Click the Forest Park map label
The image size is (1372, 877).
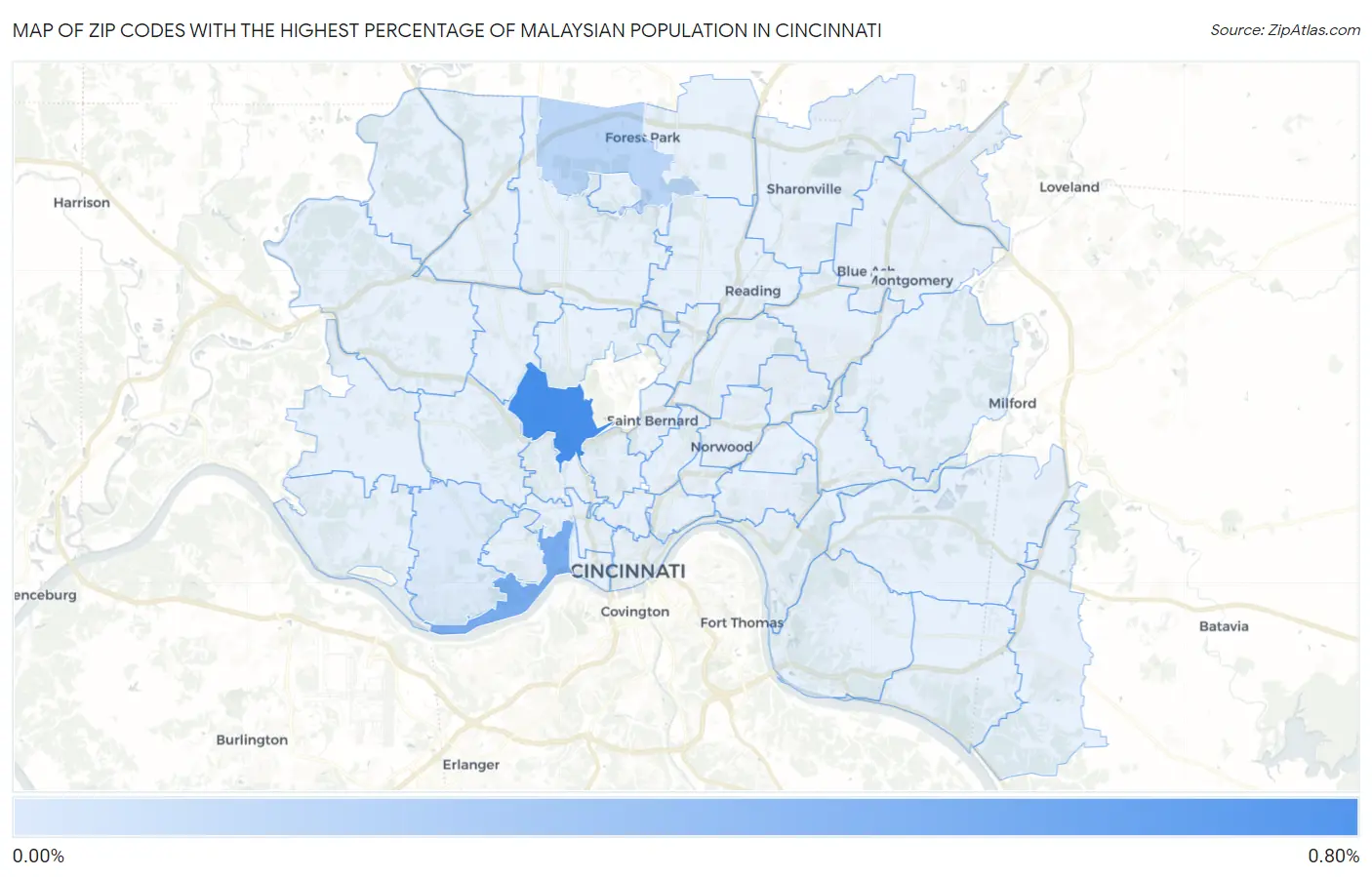(x=642, y=138)
